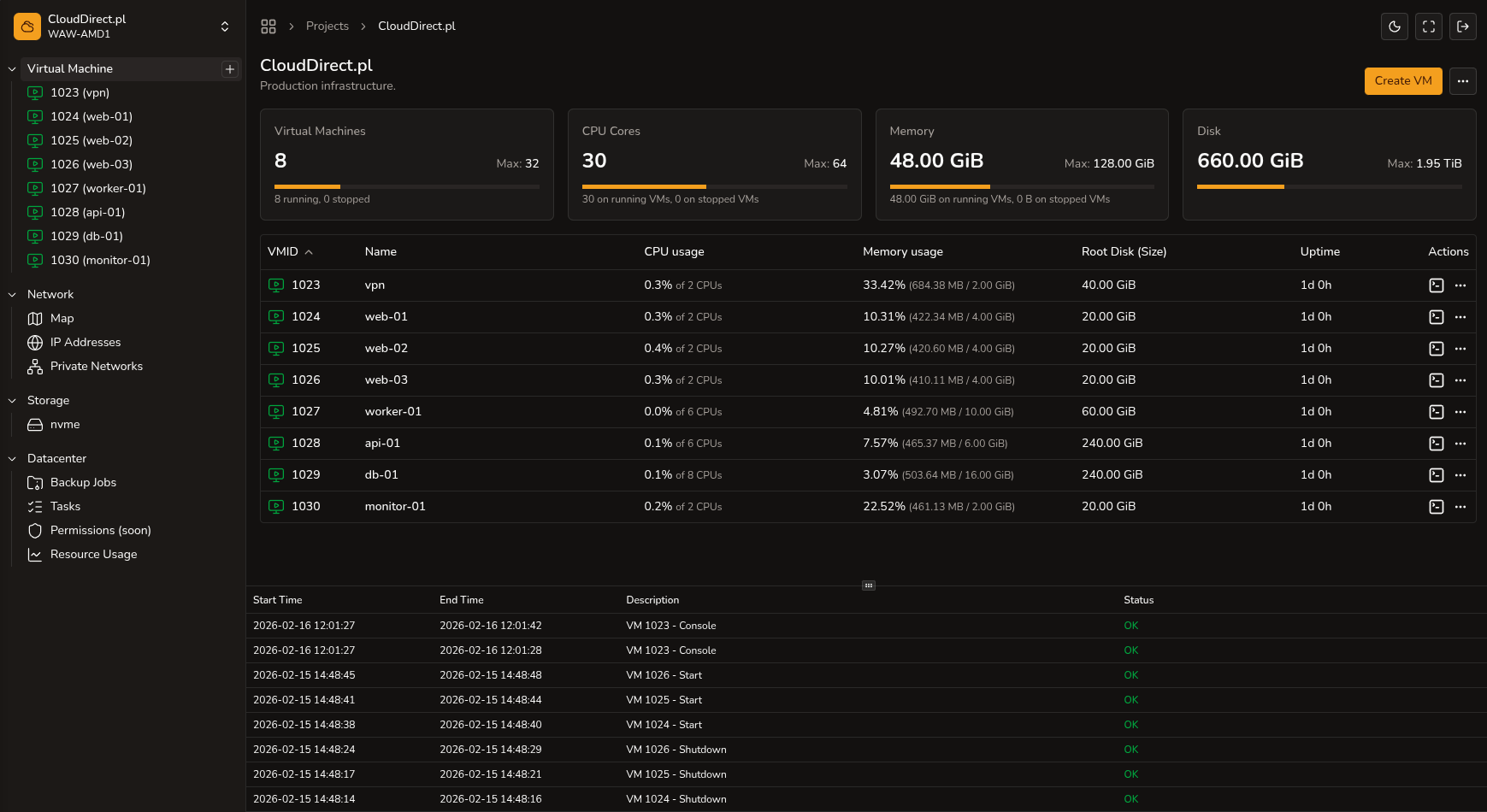Screen dimensions: 1487x812
Task: Open the console for VM 1023 (vpn)
Action: pos(1437,285)
